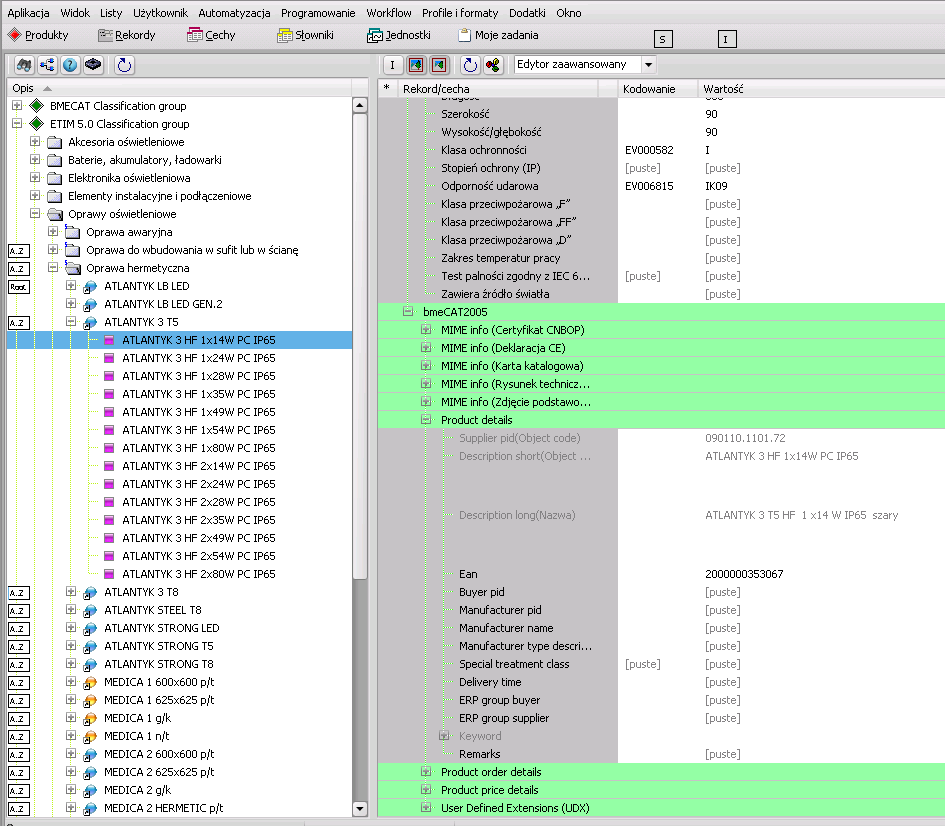Click the blue lamp icon of ATLANTYK LB LED
This screenshot has height=826, width=945.
(x=90, y=287)
